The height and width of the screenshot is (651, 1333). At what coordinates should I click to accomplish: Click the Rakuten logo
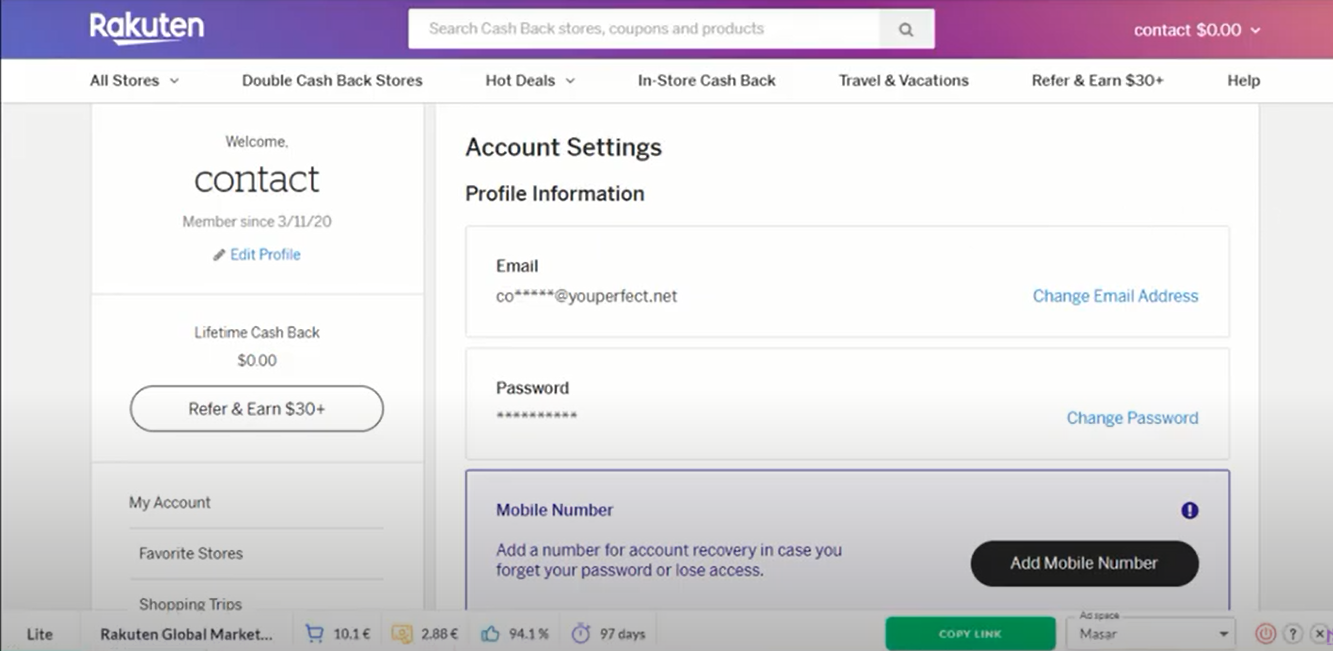[147, 28]
